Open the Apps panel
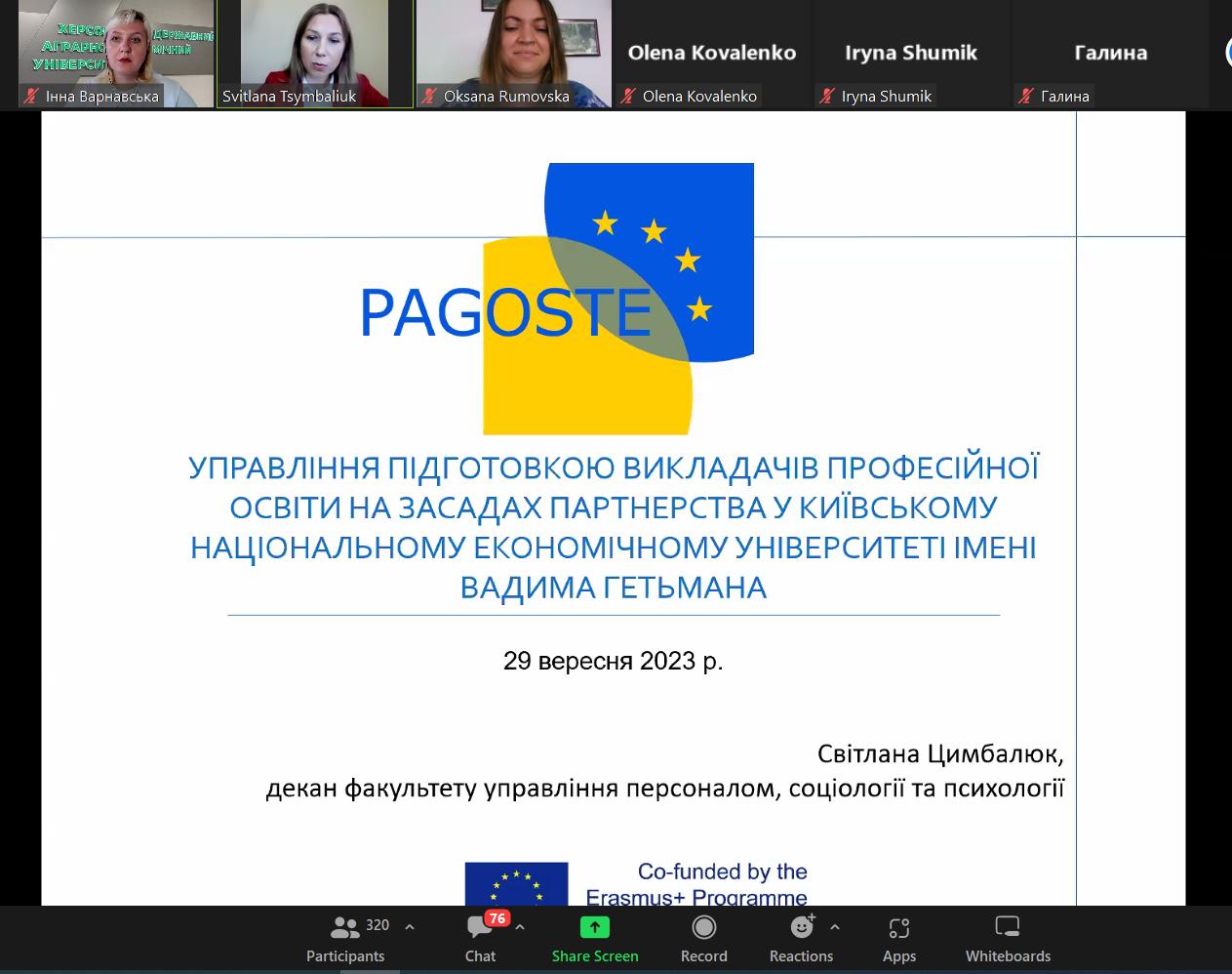This screenshot has height=974, width=1232. point(898,940)
